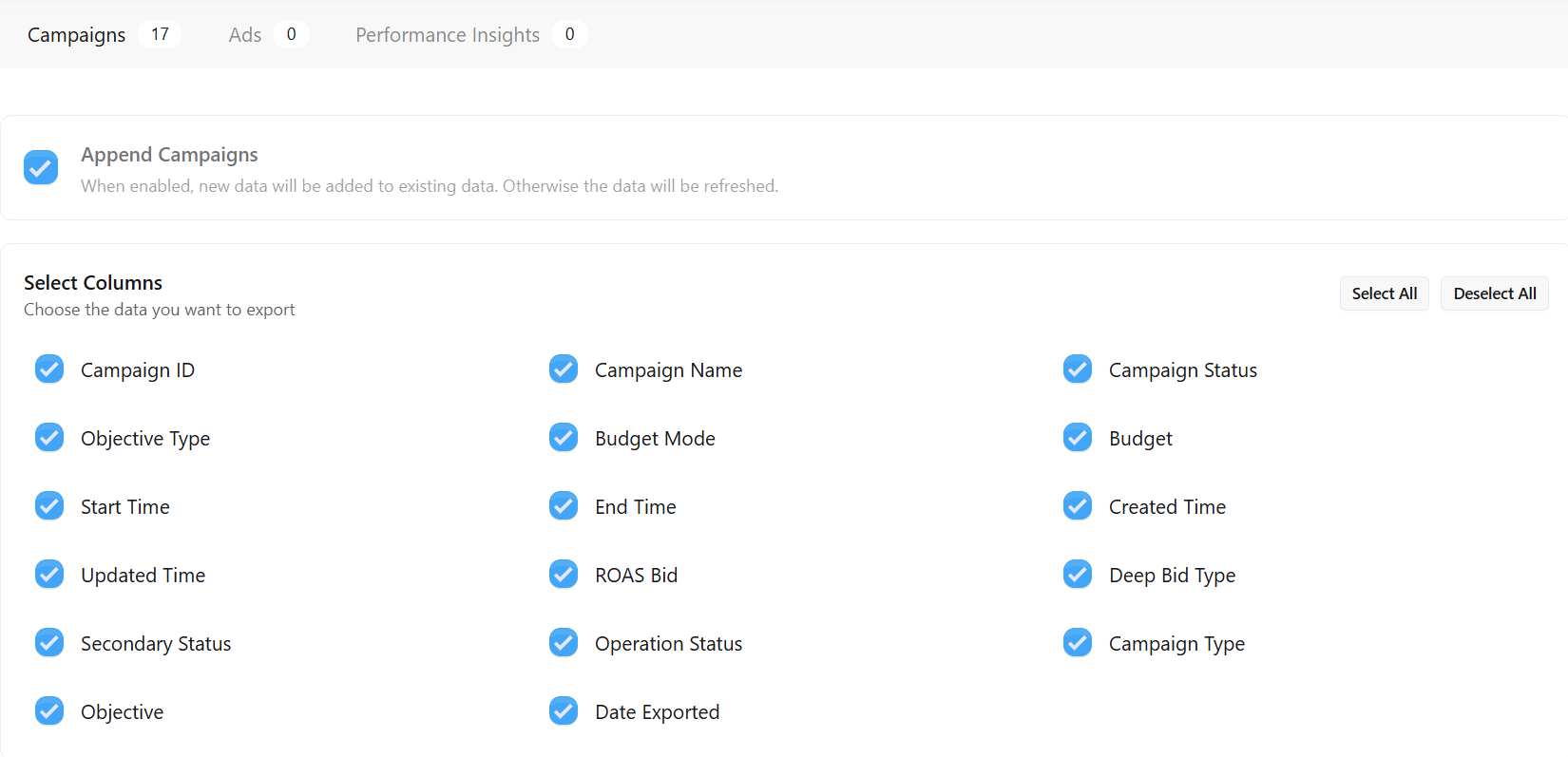Switch to the Ads tab

245,35
